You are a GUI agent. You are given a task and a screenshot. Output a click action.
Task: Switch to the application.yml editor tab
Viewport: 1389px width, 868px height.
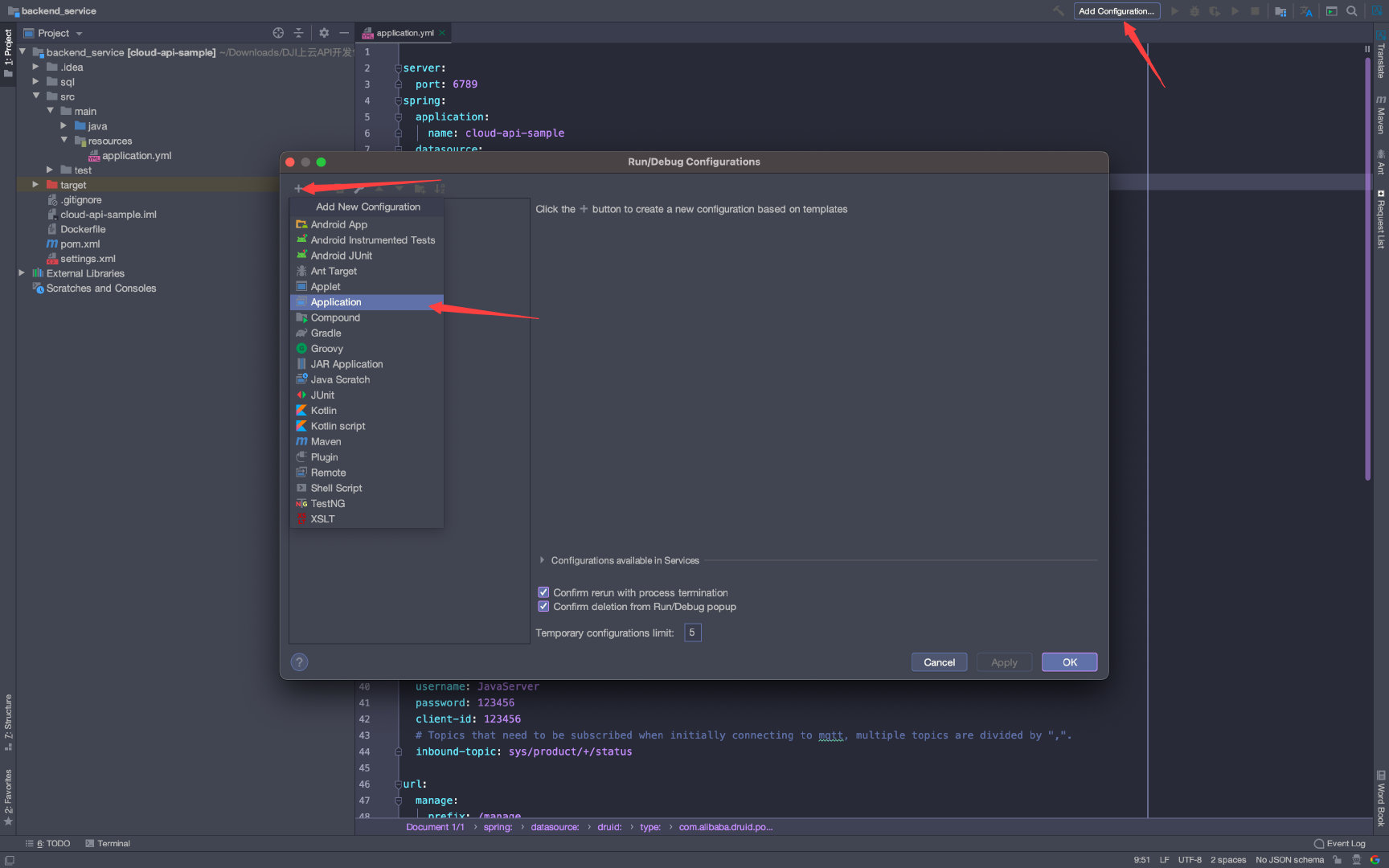[404, 33]
